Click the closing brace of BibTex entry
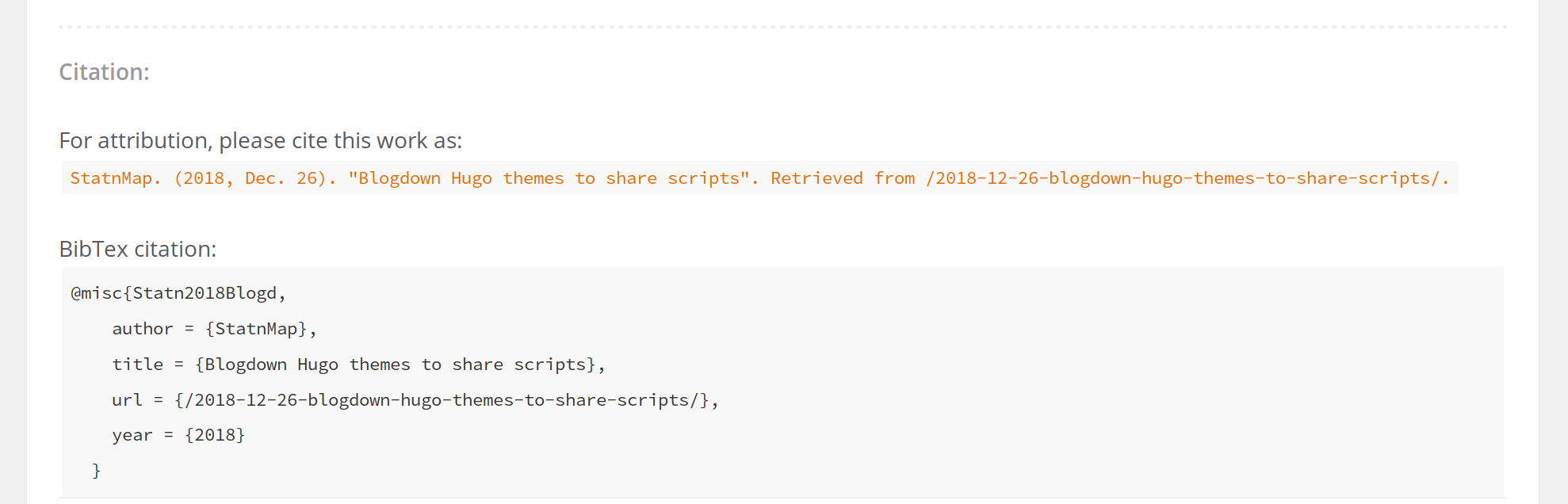The width and height of the screenshot is (1568, 504). (x=96, y=471)
